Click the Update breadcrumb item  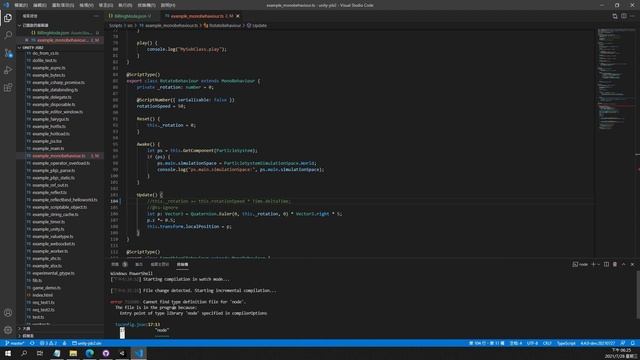point(257,25)
